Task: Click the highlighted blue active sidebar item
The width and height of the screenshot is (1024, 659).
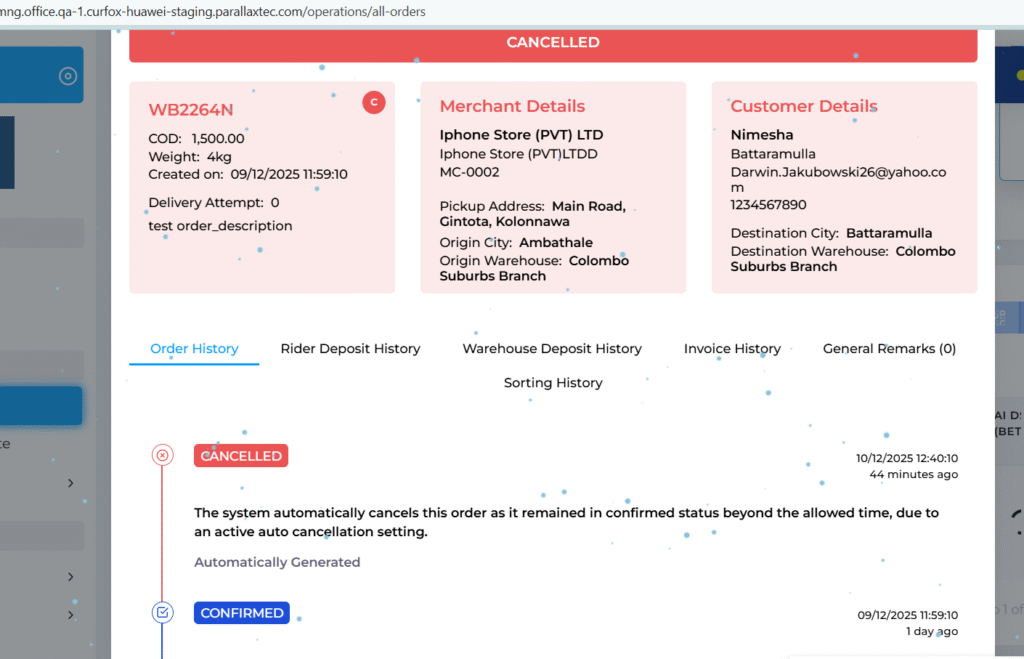Action: point(40,406)
